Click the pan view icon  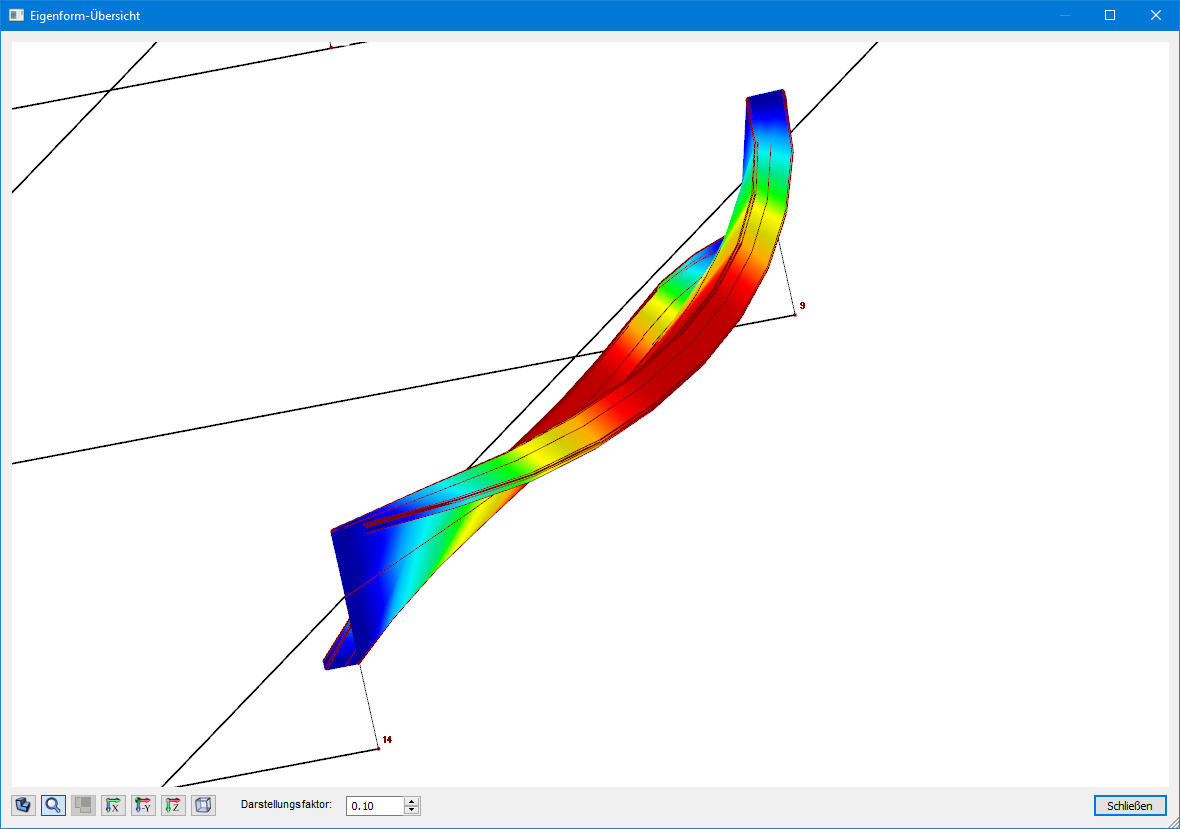tap(83, 805)
